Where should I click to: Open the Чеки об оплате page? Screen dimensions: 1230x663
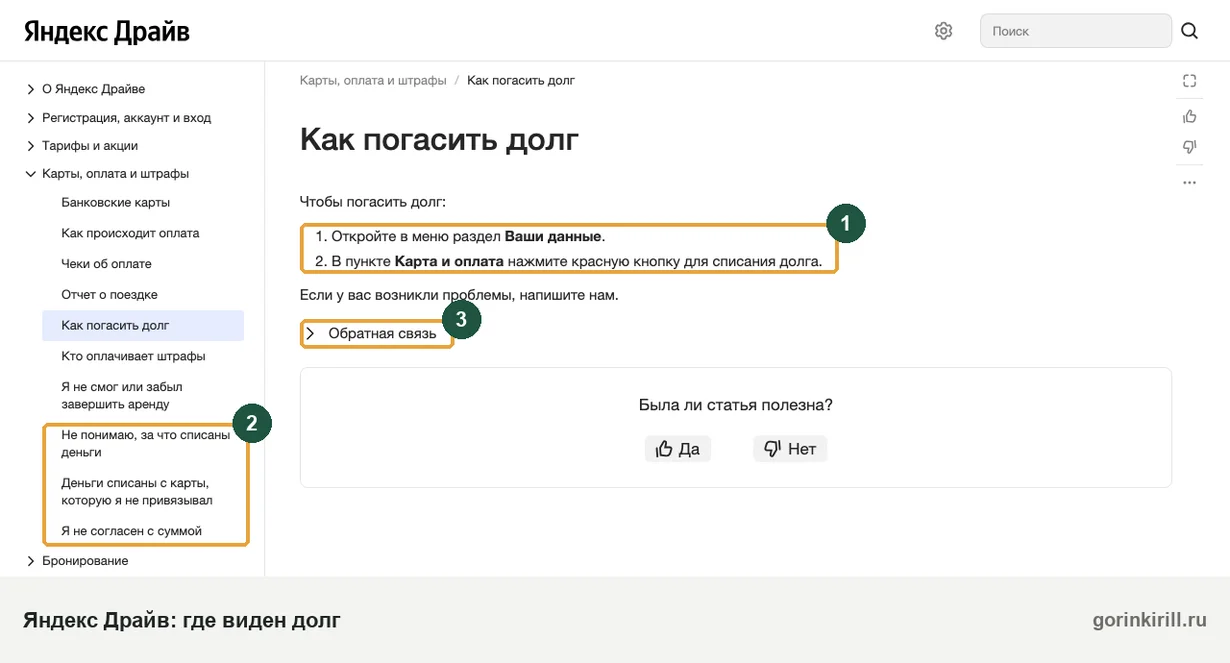click(x=106, y=264)
